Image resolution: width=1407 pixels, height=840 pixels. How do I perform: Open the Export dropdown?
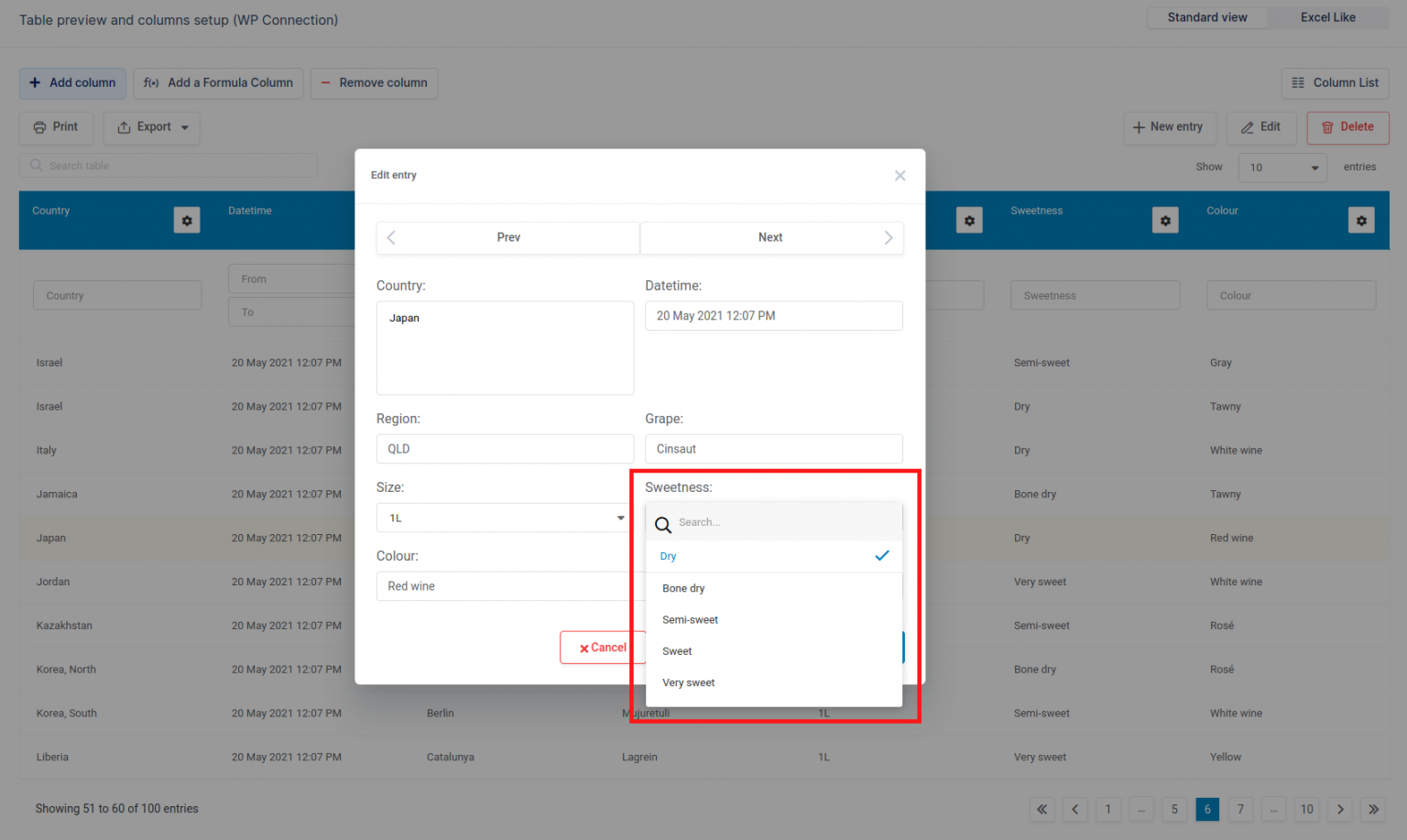[x=152, y=127]
